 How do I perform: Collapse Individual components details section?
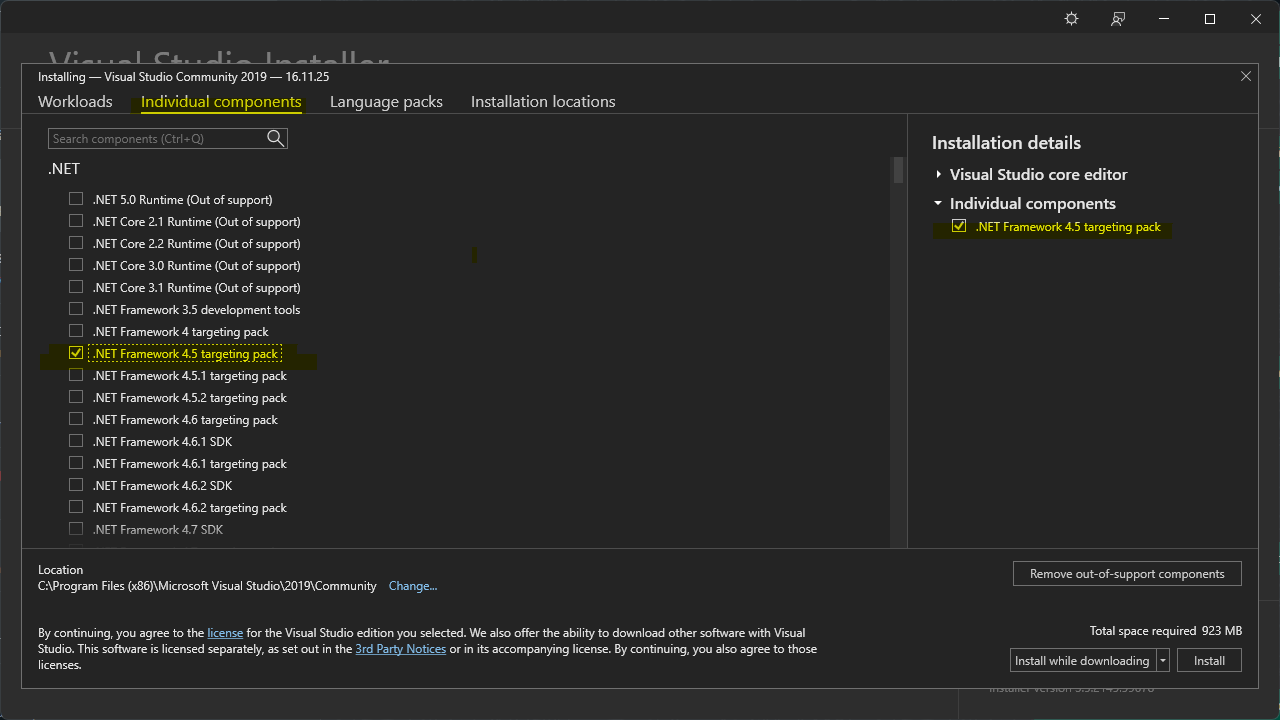[x=939, y=204]
